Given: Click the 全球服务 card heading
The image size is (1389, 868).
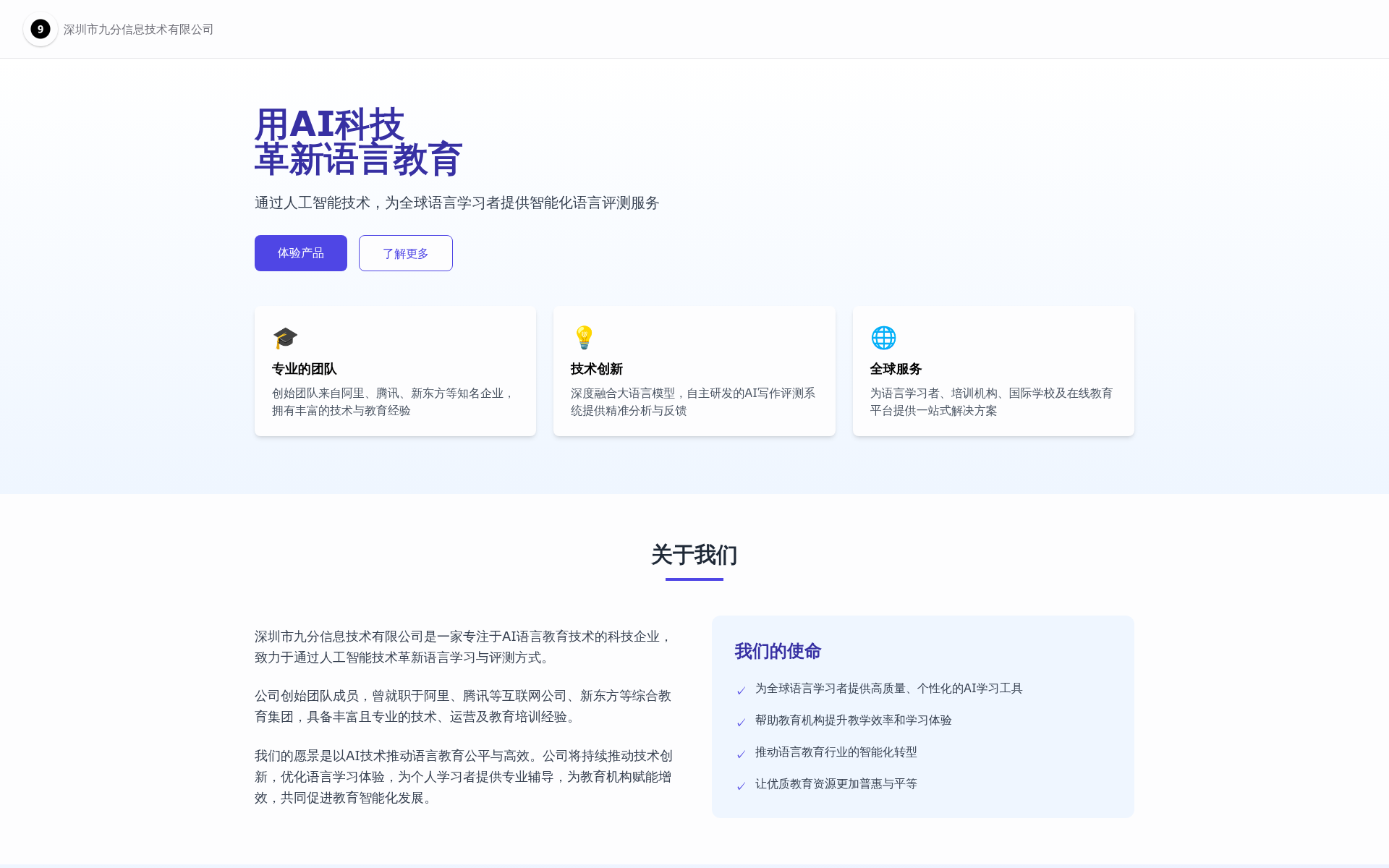Looking at the screenshot, I should tap(896, 369).
